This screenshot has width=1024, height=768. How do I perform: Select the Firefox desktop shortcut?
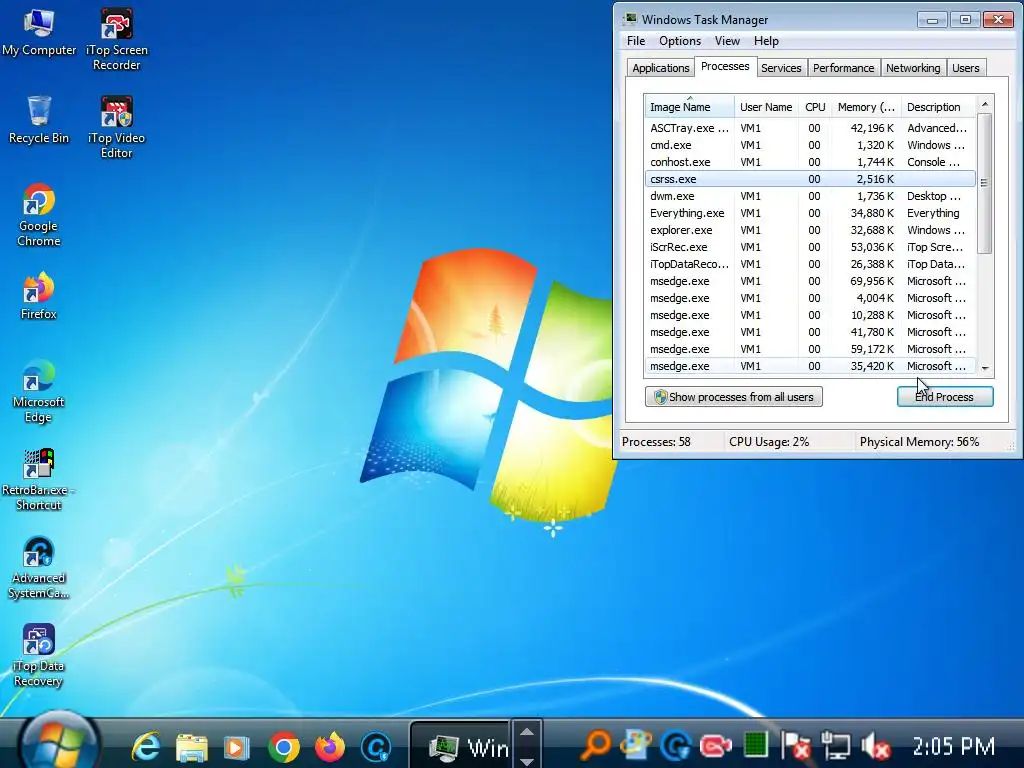pos(39,296)
